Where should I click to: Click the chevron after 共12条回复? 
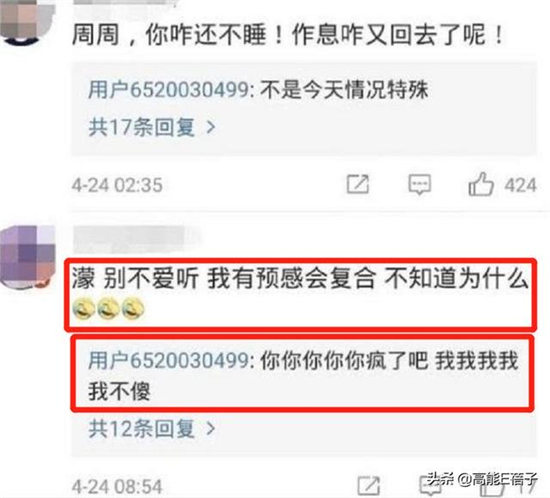click(x=210, y=429)
